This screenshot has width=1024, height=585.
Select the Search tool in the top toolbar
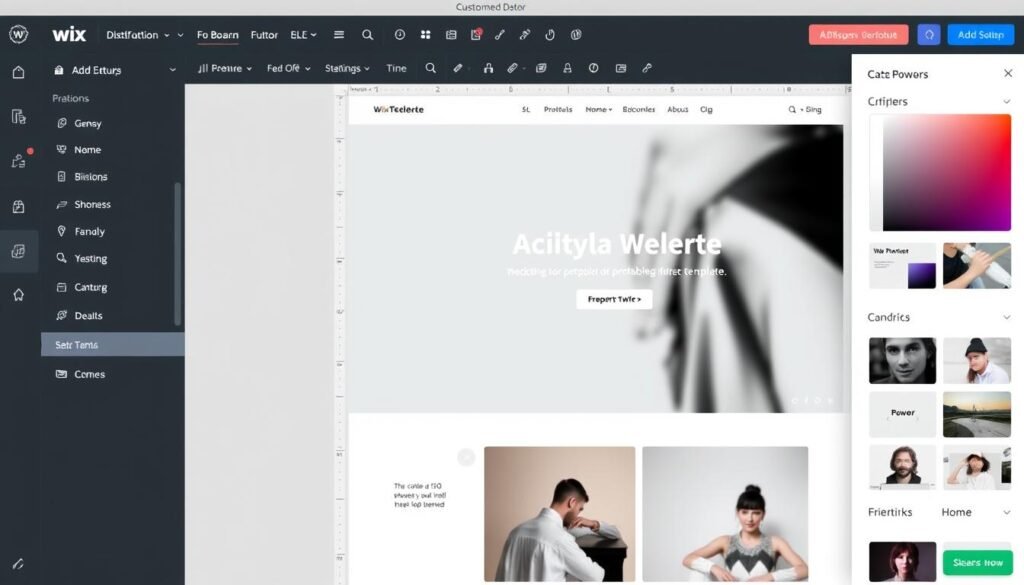coord(368,34)
